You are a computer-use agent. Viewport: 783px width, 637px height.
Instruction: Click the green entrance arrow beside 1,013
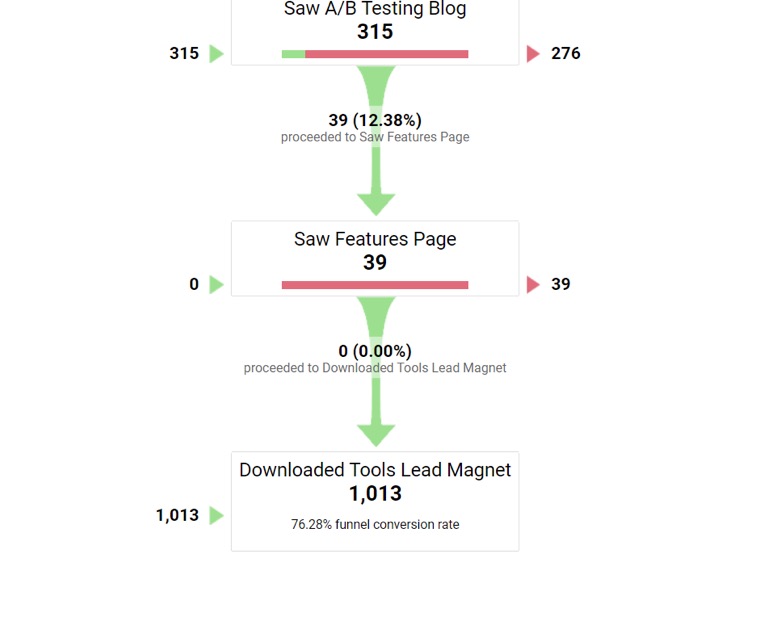pos(216,516)
